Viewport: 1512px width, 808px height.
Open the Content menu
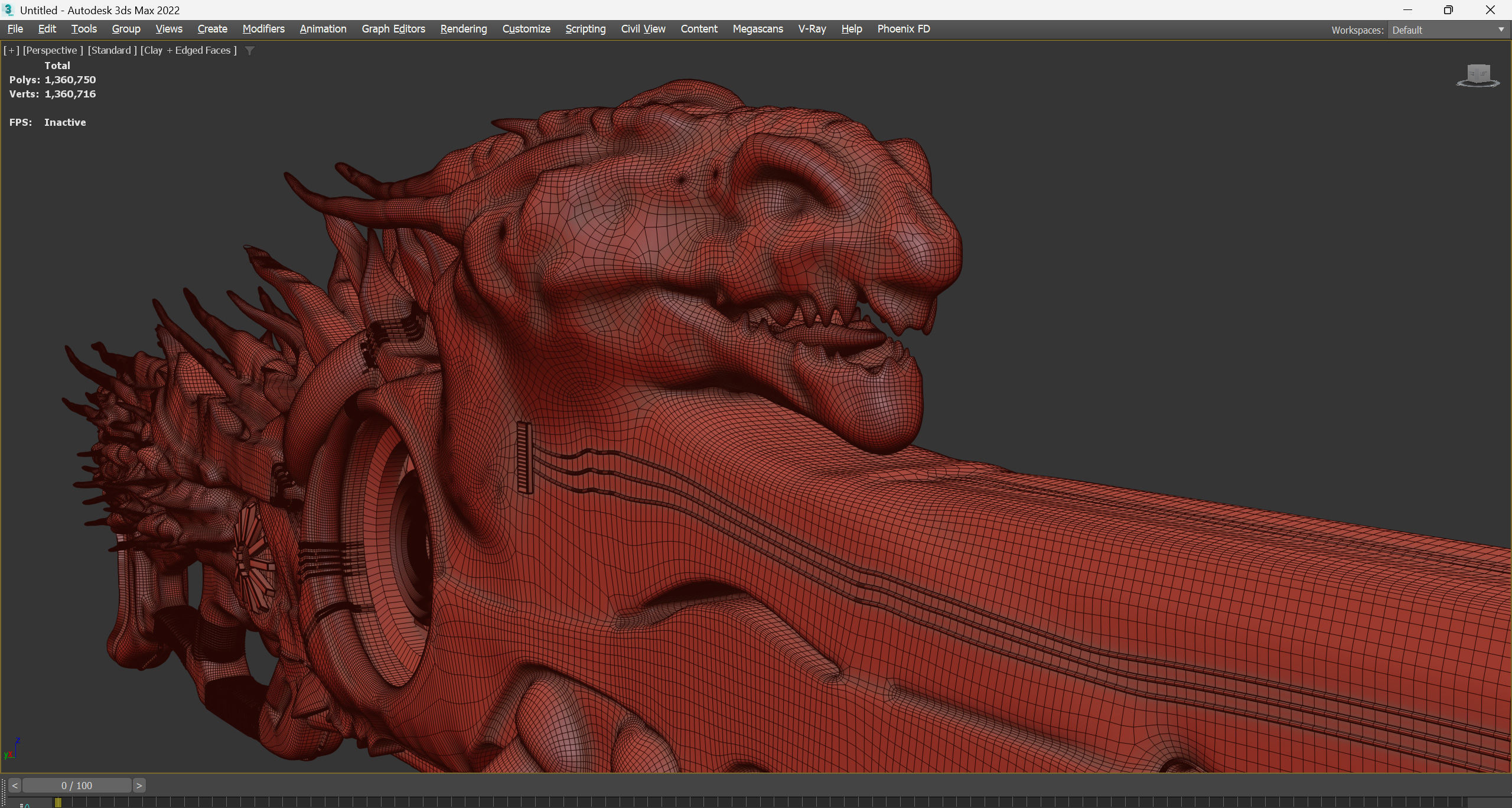click(699, 29)
